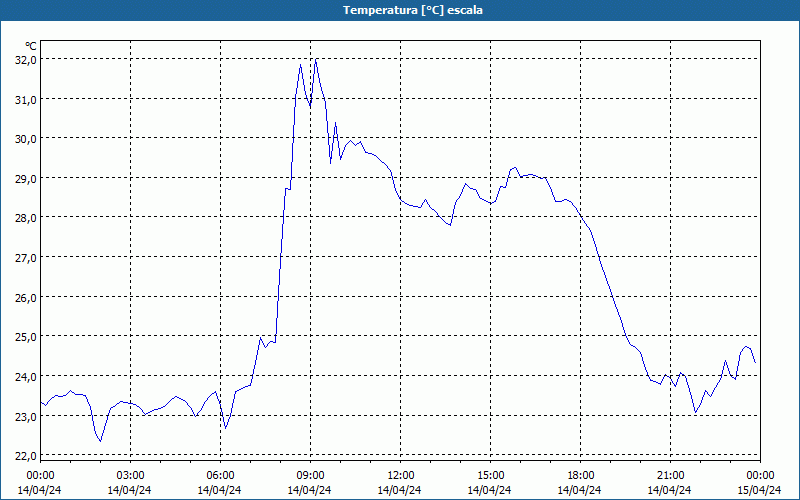The height and width of the screenshot is (500, 800).
Task: Select the 22,0 minimum scale label
Action: pos(26,456)
